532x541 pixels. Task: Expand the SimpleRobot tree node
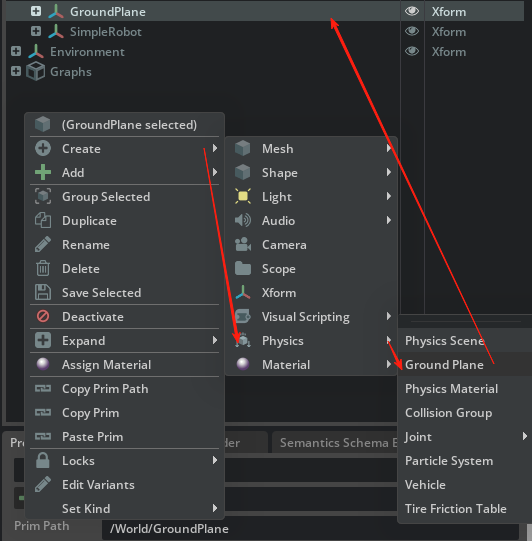coord(36,31)
